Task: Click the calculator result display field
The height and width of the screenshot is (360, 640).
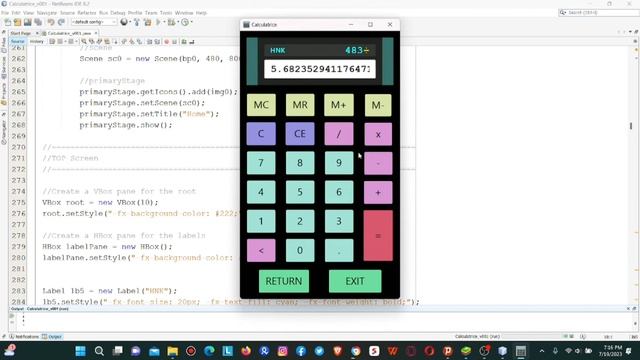Action: (x=320, y=69)
